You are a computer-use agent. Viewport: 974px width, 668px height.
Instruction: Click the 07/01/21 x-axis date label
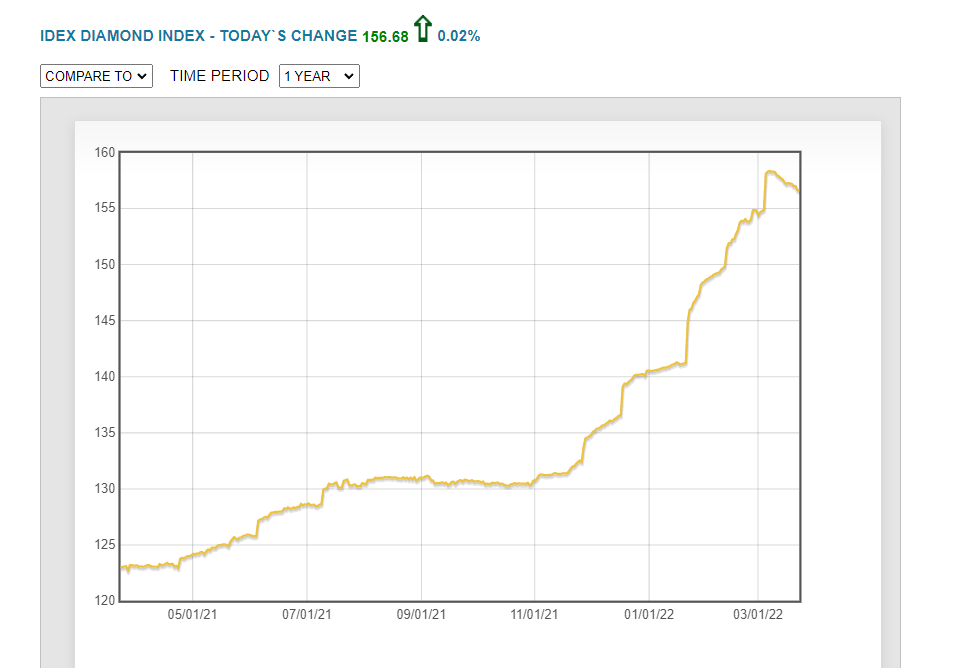pos(307,615)
